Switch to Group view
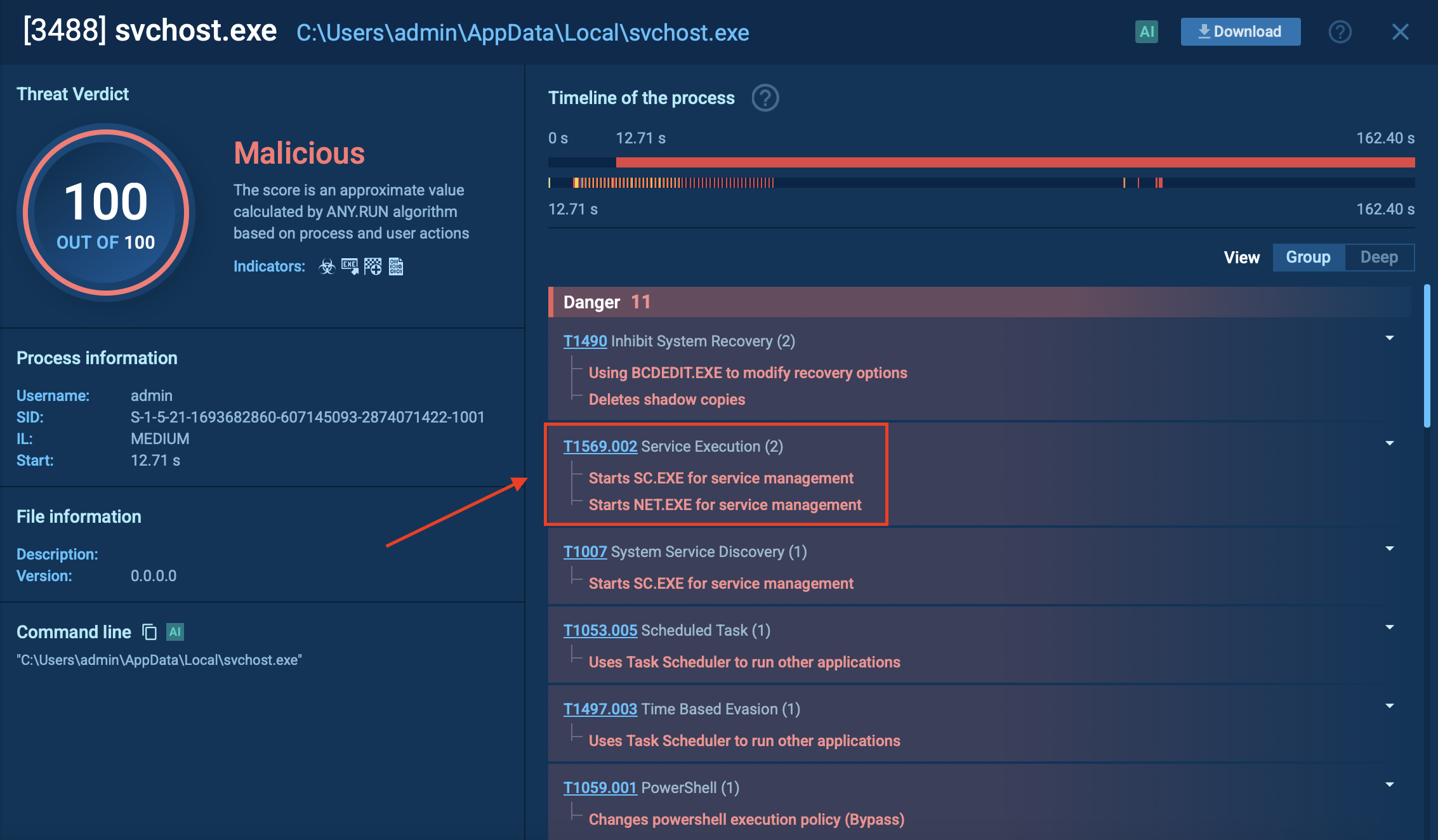This screenshot has width=1438, height=840. click(x=1308, y=257)
